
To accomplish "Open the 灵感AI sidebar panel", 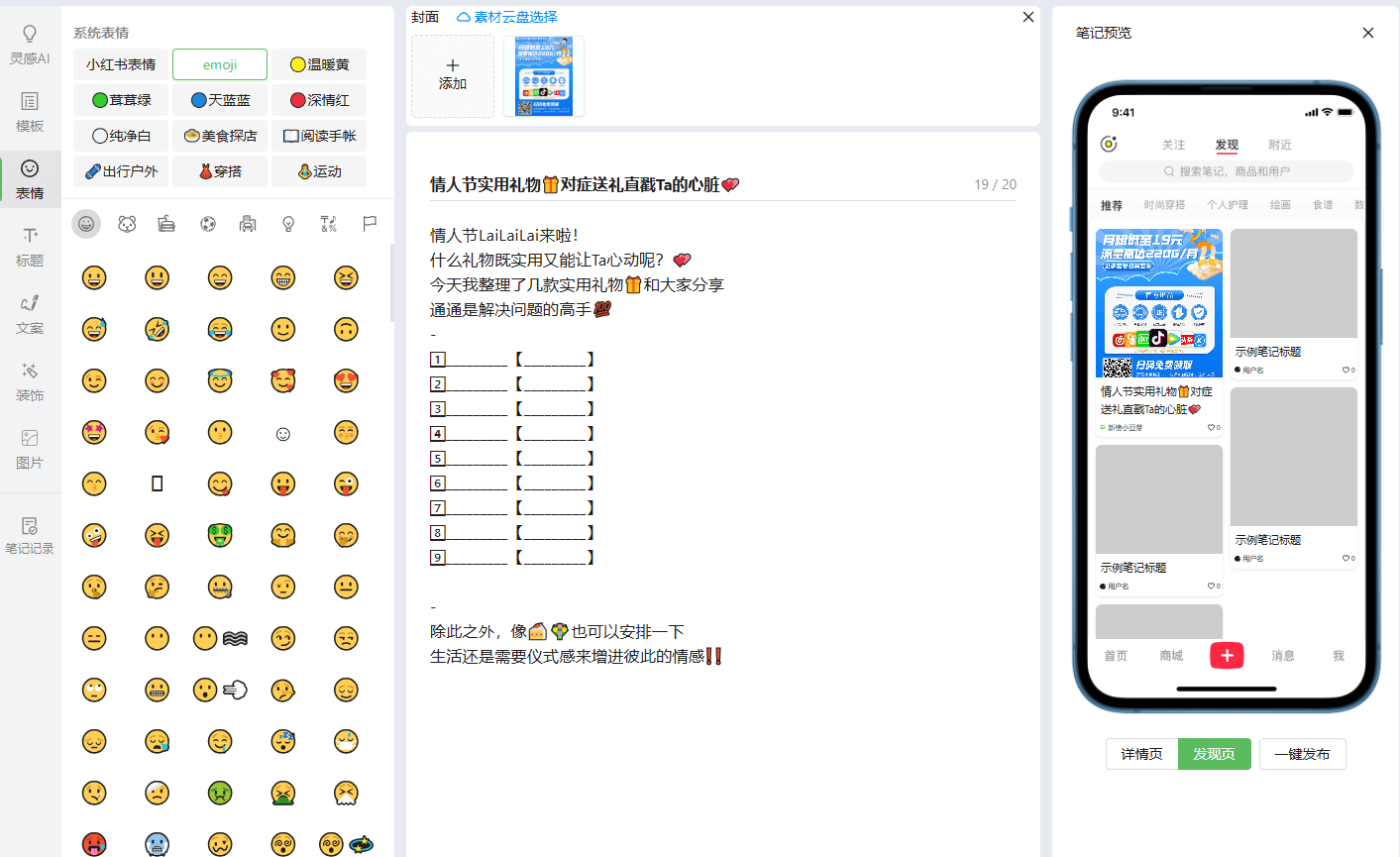I will point(30,46).
